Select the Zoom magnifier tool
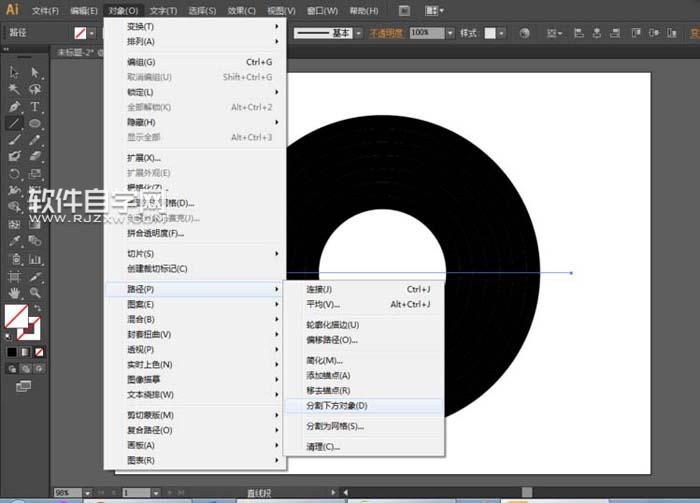 35,293
